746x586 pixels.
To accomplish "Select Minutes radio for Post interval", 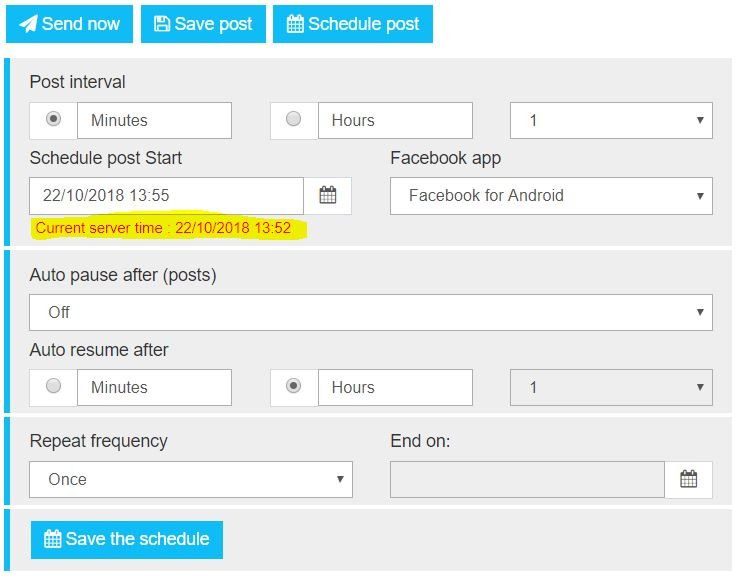I will (54, 119).
